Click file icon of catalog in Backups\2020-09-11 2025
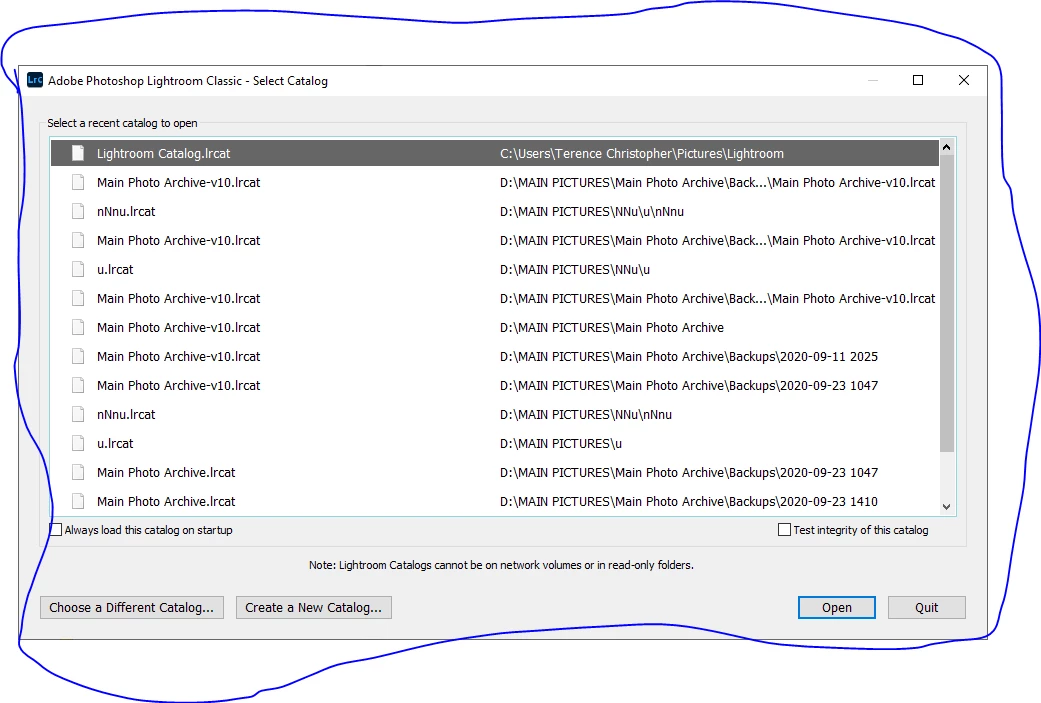Viewport: 1041px width, 703px height. coord(78,356)
